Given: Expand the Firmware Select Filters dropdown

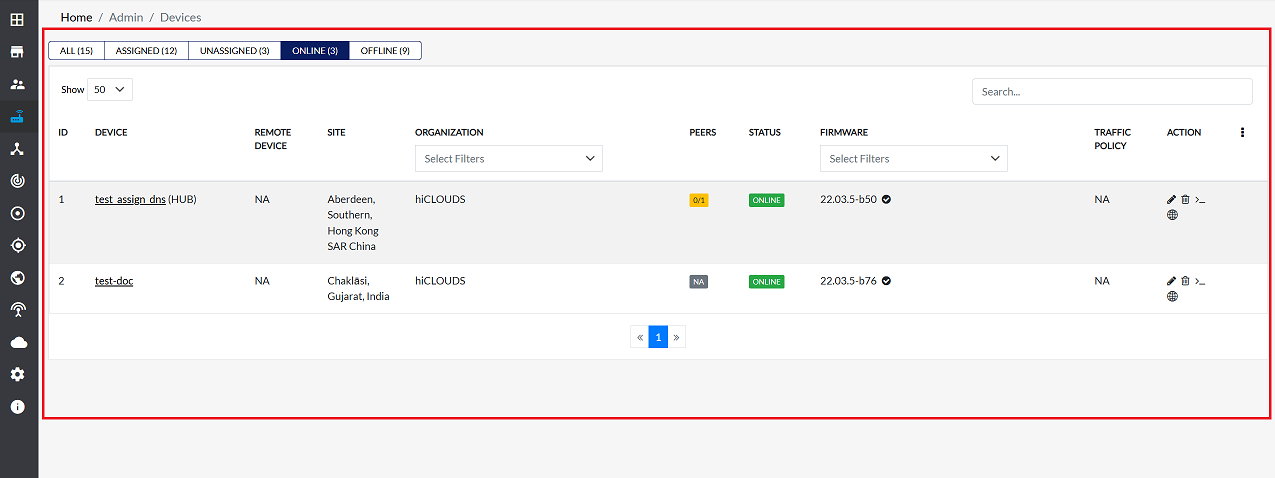Looking at the screenshot, I should coord(914,158).
